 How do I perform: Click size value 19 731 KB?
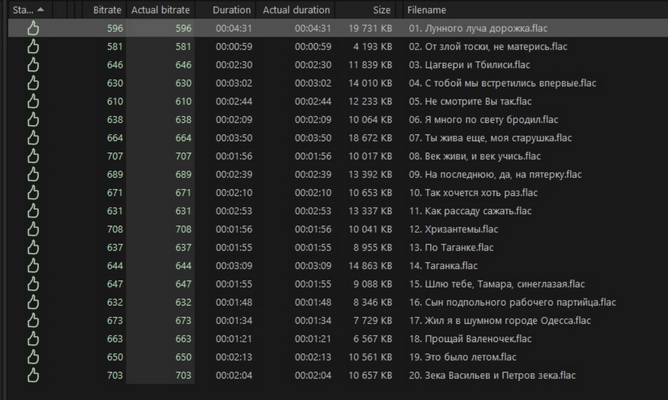370,28
